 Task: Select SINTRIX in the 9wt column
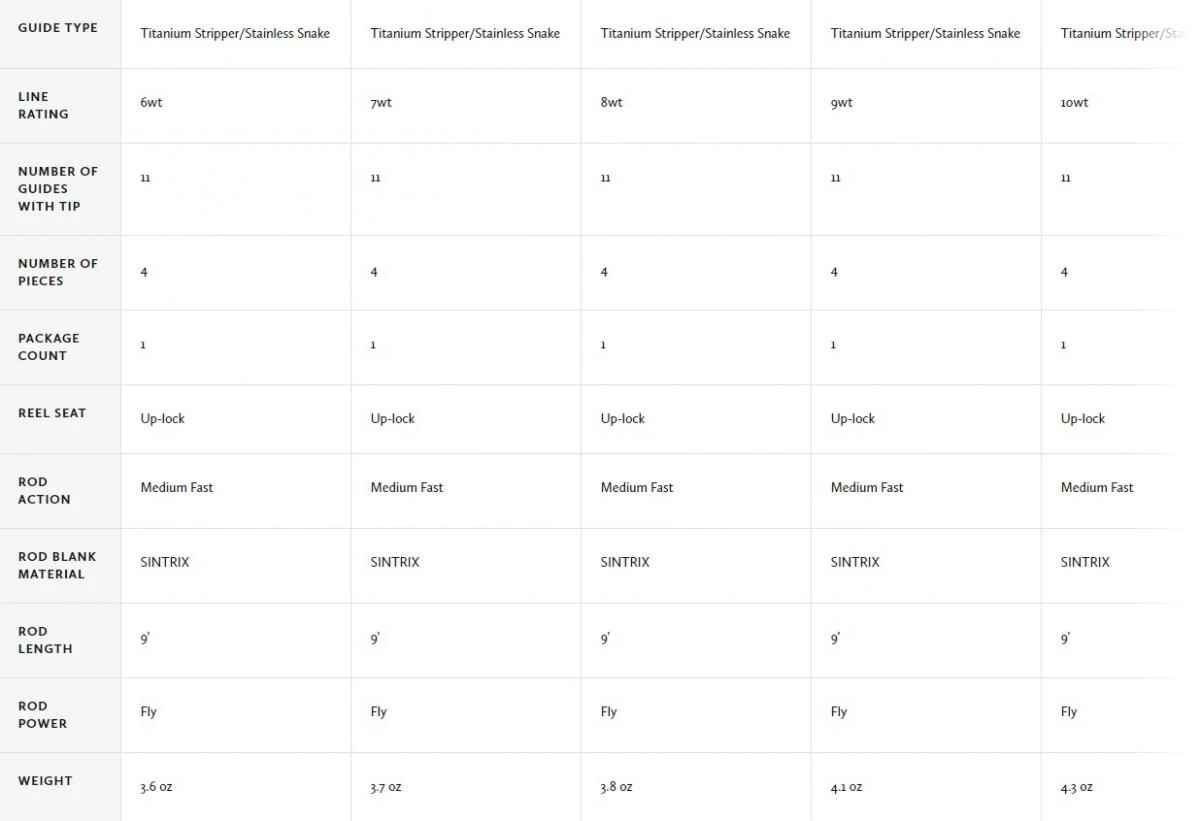click(x=855, y=562)
